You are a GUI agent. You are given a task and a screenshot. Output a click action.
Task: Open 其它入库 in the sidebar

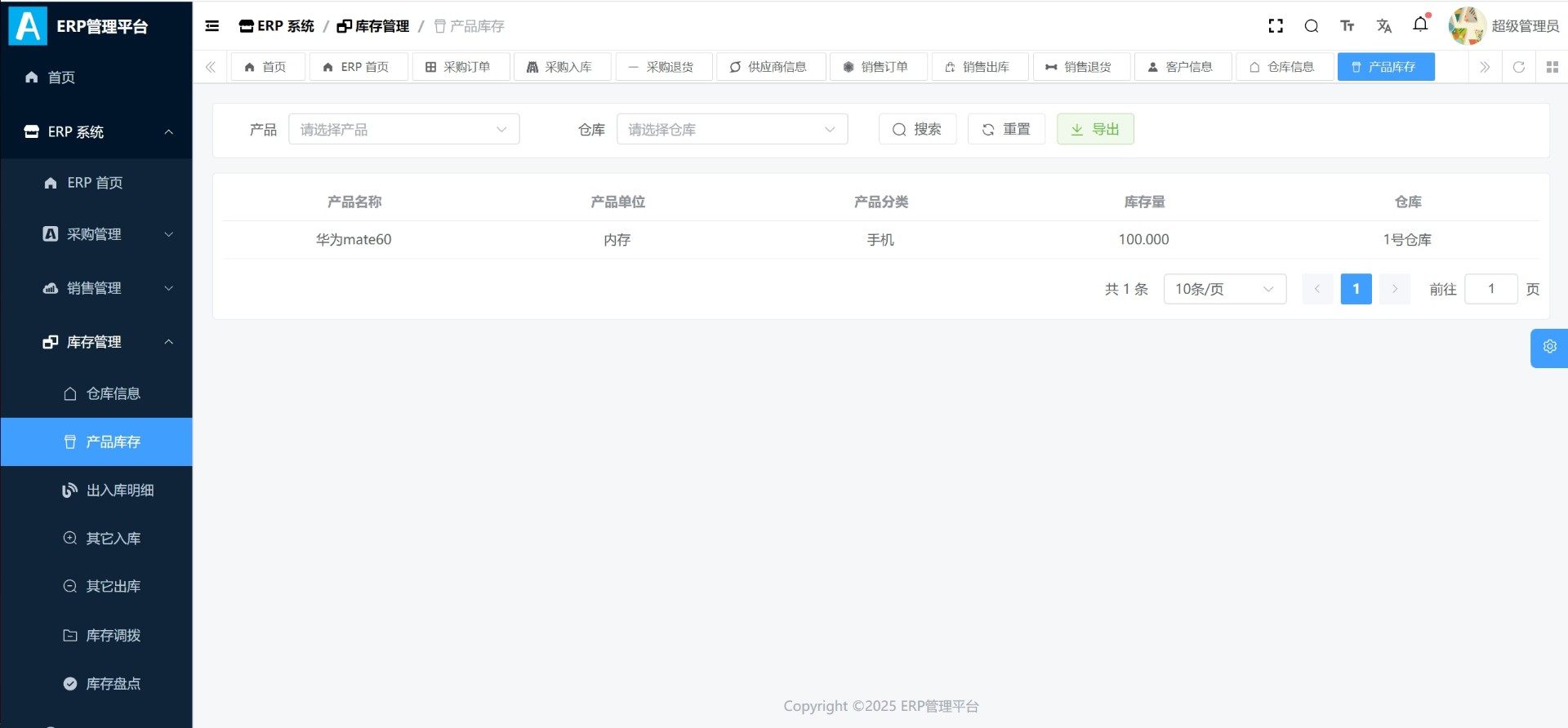click(x=96, y=539)
